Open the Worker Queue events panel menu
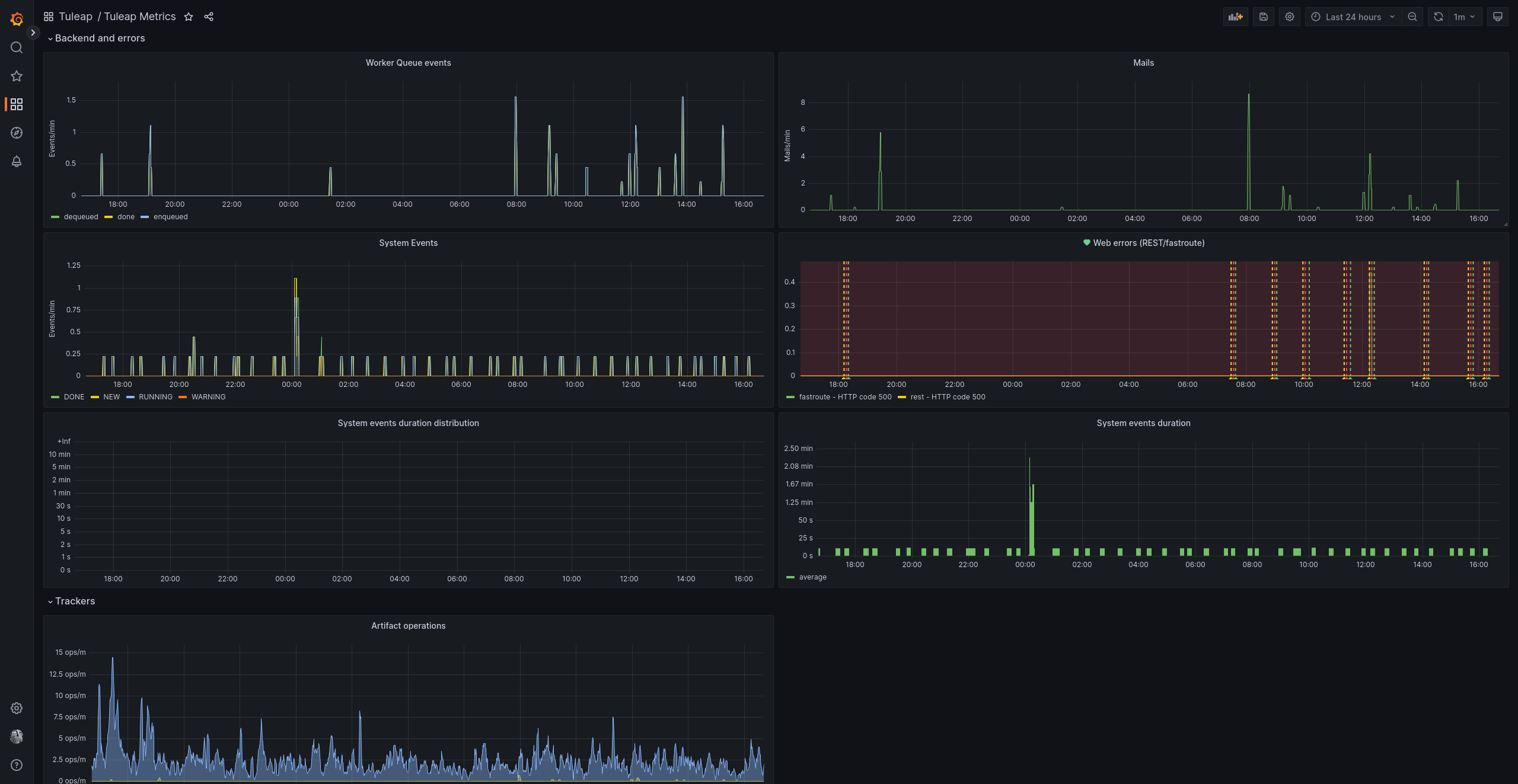This screenshot has height=784, width=1518. [x=408, y=63]
